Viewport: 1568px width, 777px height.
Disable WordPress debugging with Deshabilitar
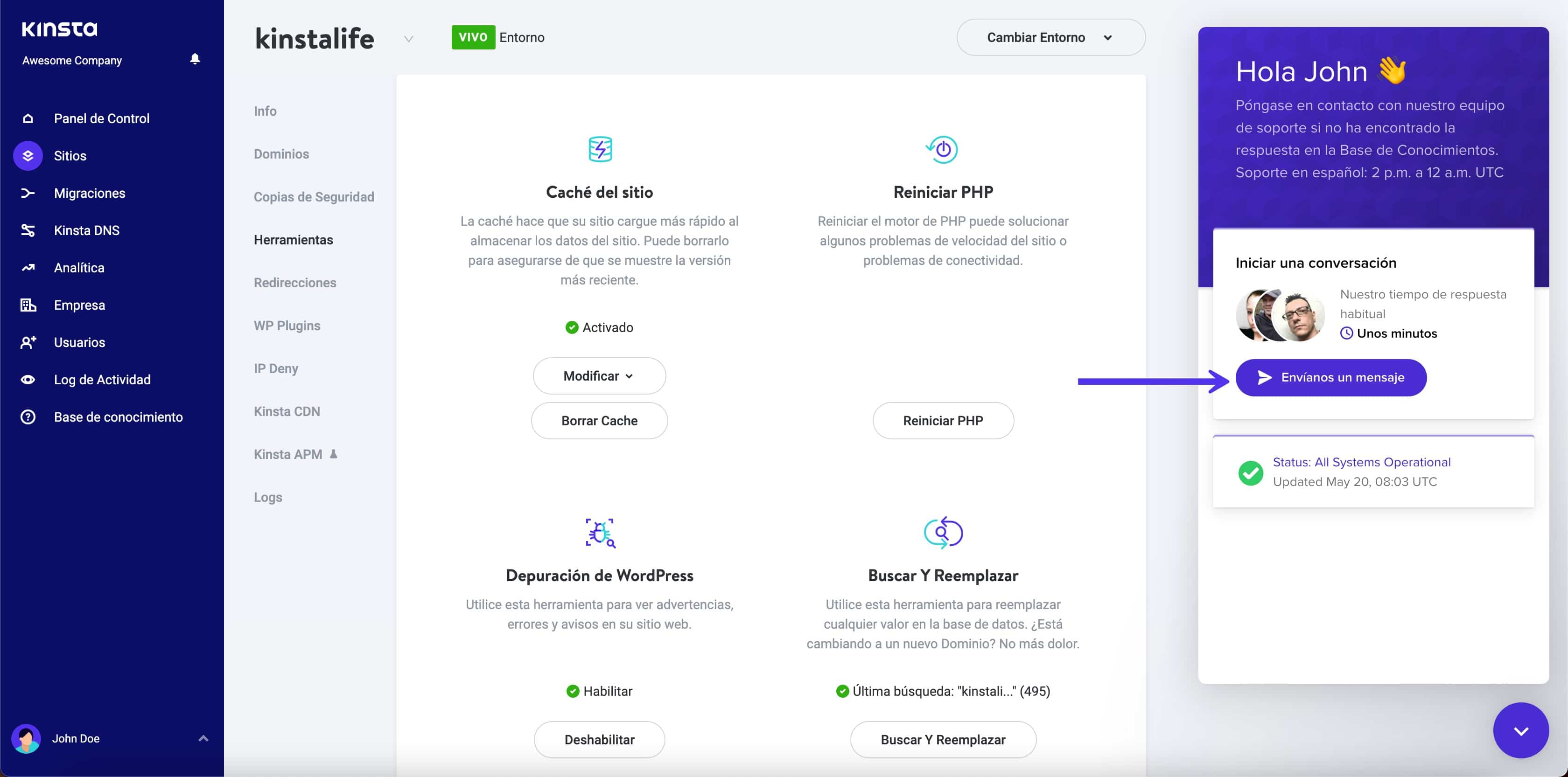(599, 739)
